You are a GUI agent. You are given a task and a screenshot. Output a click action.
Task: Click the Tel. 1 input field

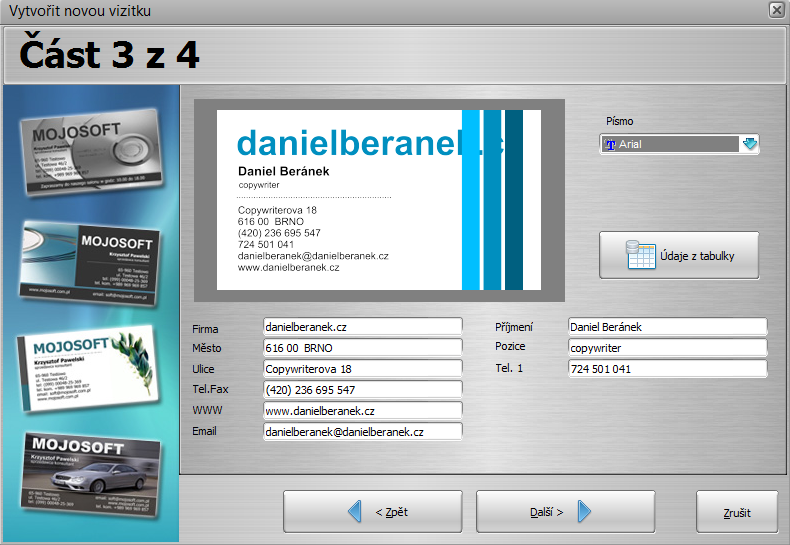pos(668,369)
